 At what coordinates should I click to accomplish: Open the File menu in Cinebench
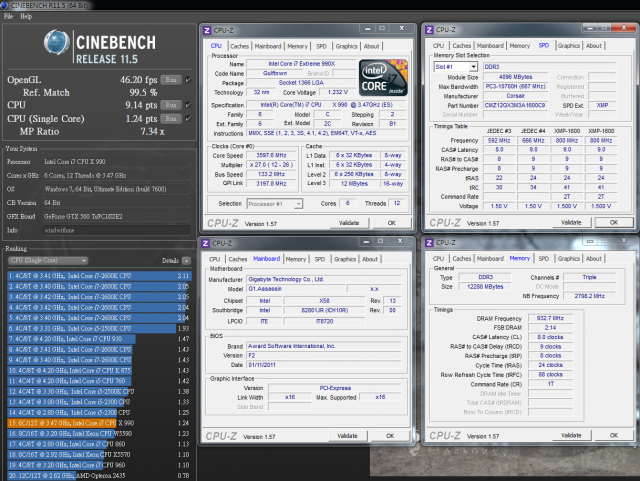click(8, 16)
